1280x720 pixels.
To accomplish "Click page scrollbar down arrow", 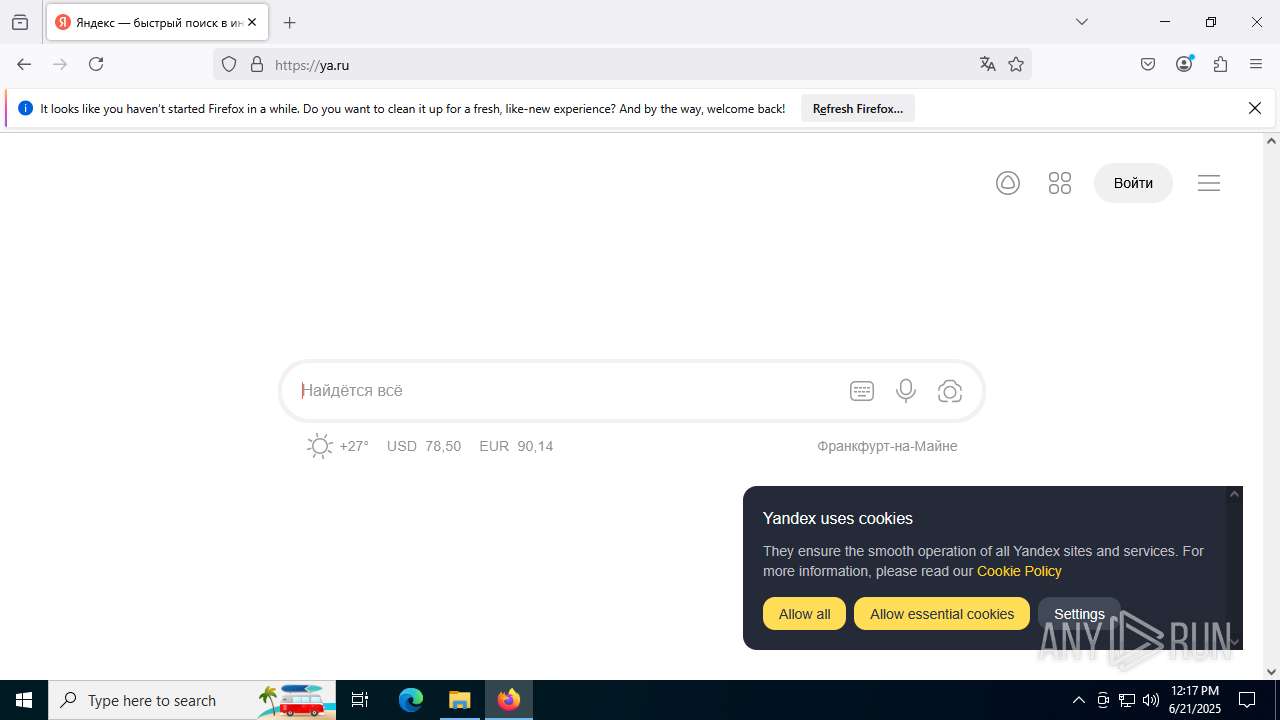I will (x=1271, y=672).
